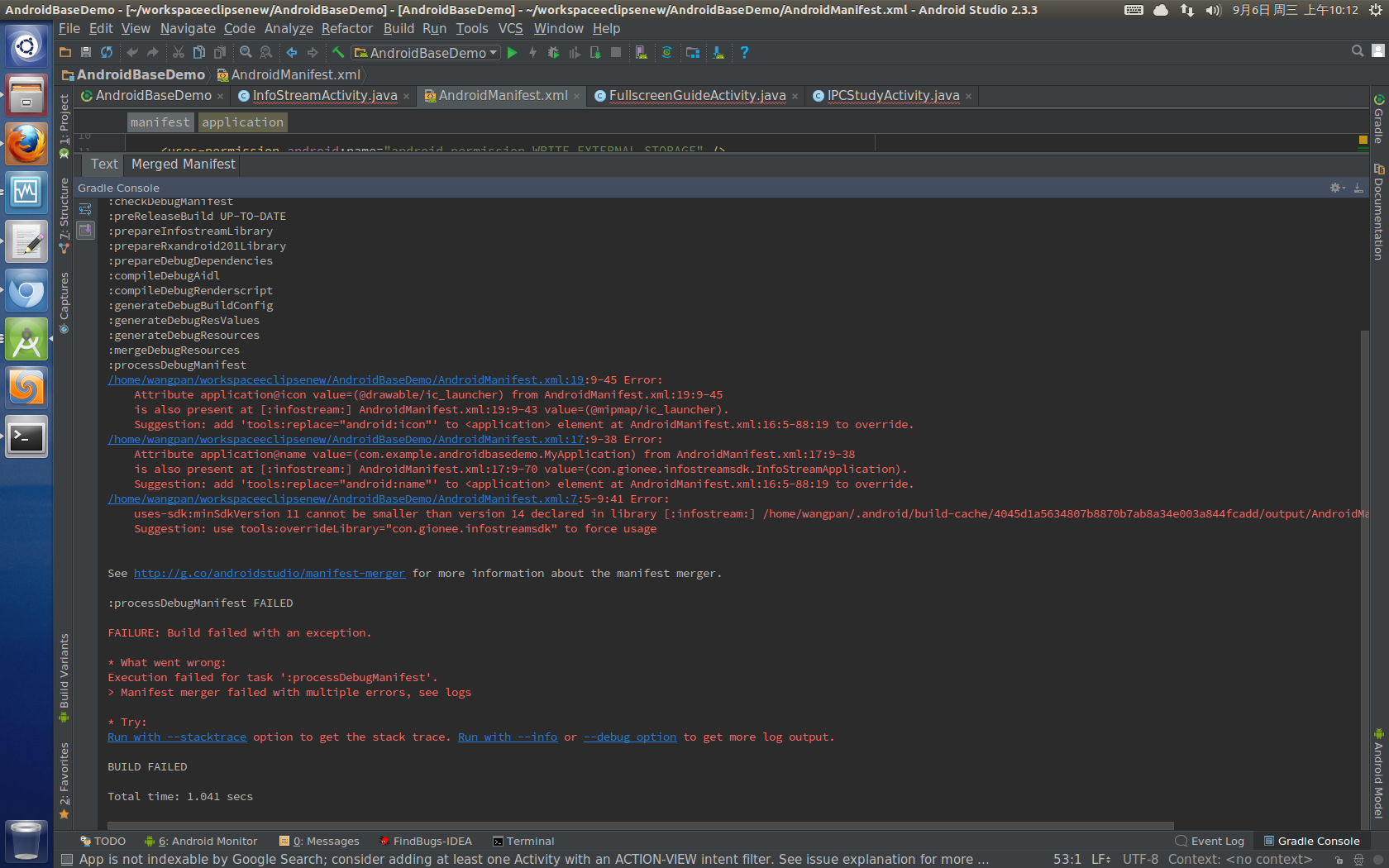The width and height of the screenshot is (1389, 868).
Task: Open the manifest-merger help link
Action: pyautogui.click(x=269, y=574)
